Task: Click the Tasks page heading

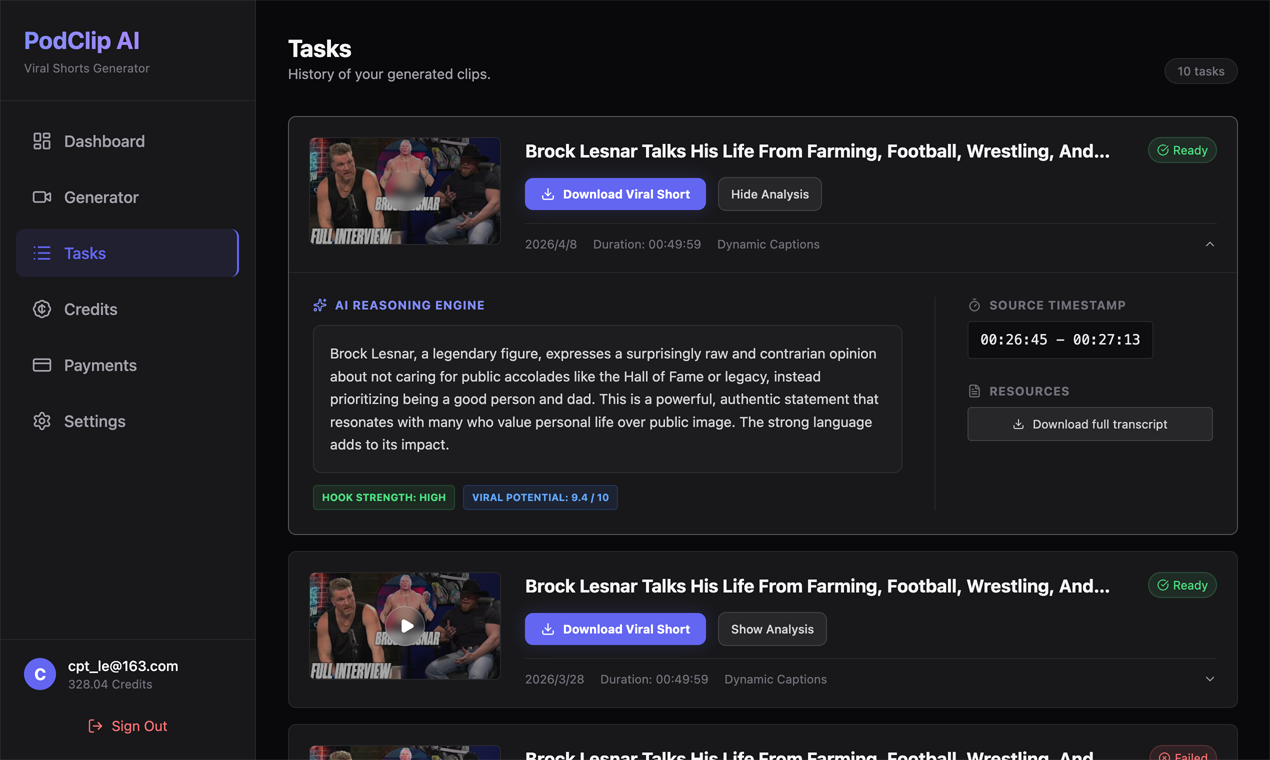Action: point(319,48)
